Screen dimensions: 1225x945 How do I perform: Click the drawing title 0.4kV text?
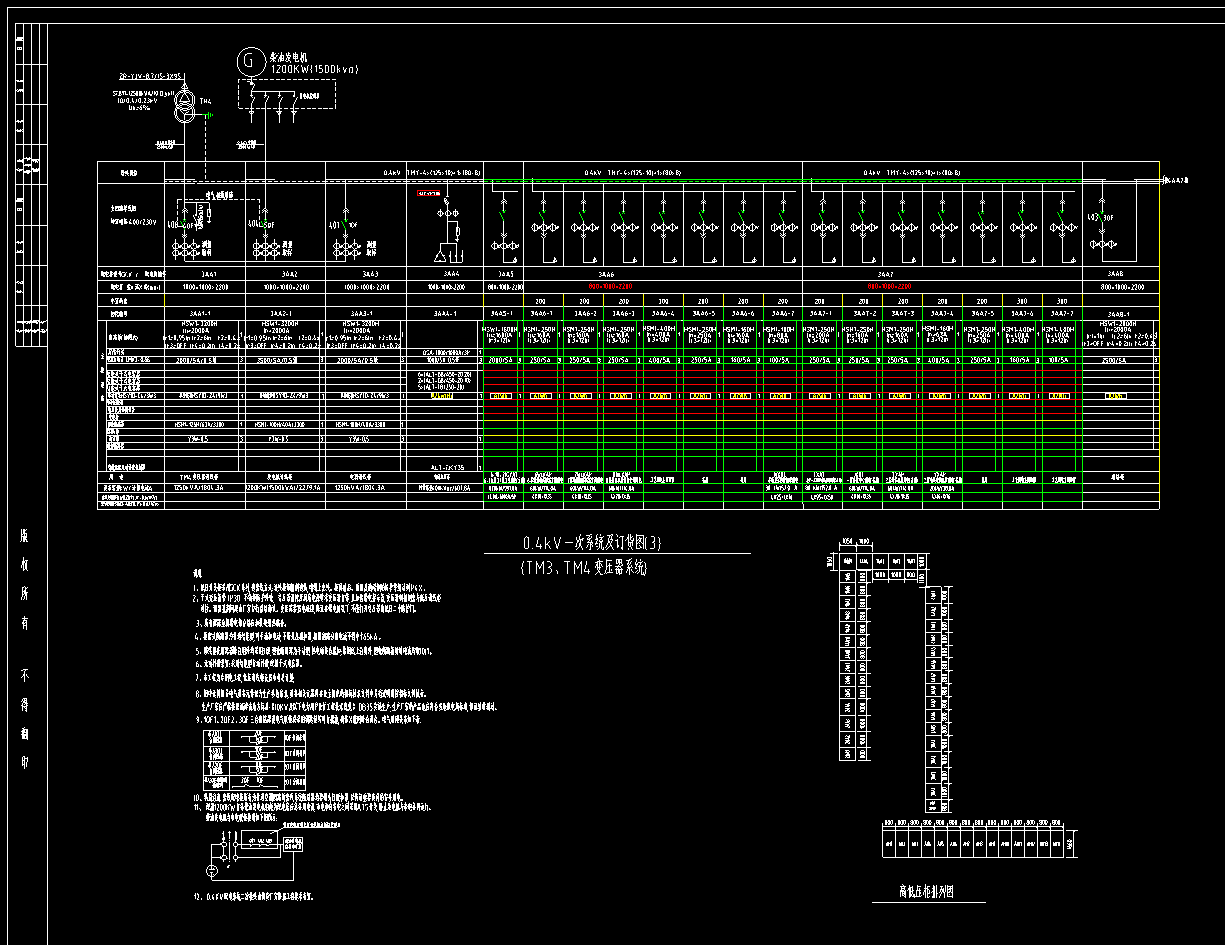pos(592,544)
